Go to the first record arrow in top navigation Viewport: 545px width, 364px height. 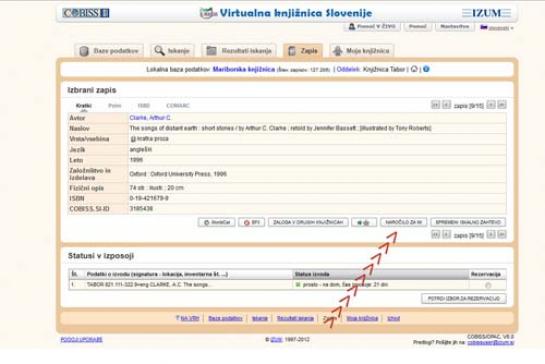pyautogui.click(x=435, y=105)
